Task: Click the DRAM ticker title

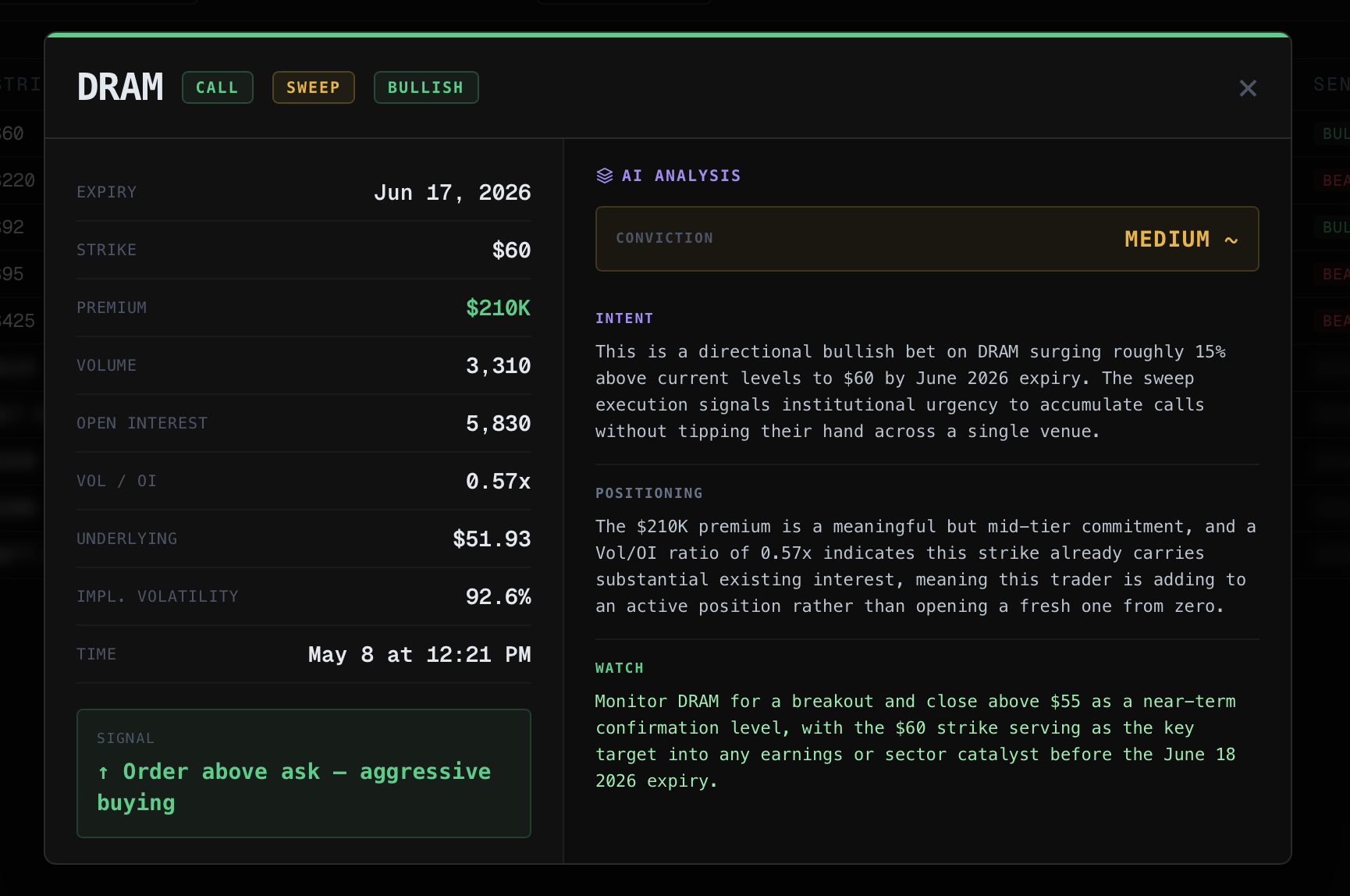Action: coord(120,87)
